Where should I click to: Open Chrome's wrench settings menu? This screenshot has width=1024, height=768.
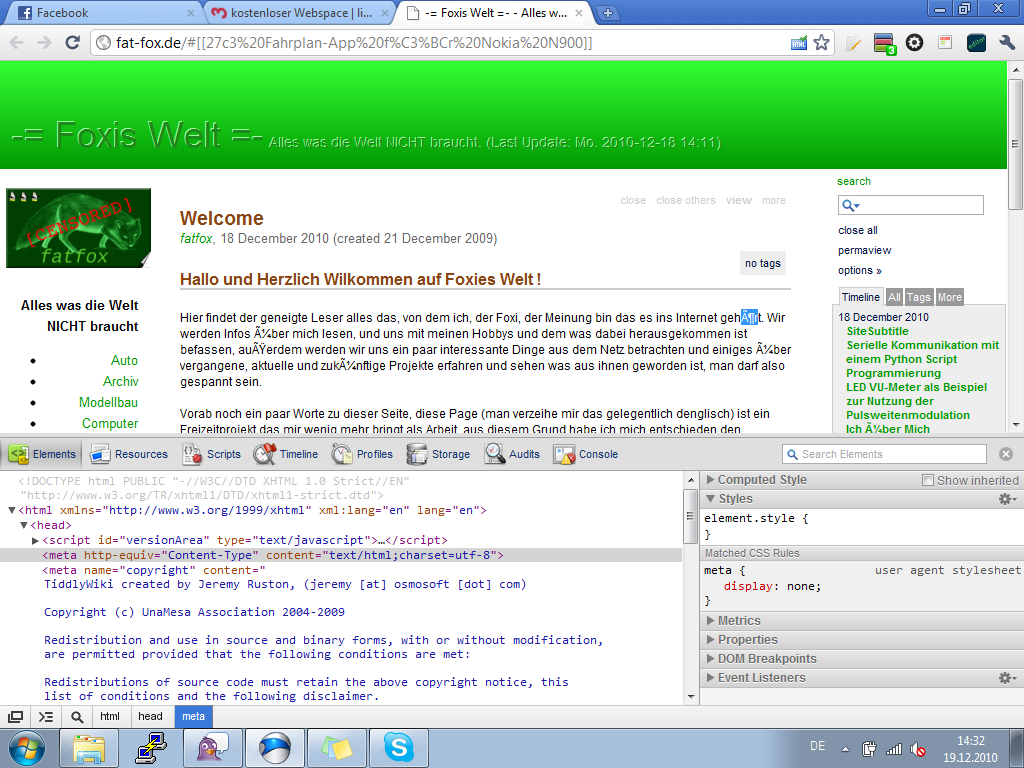pyautogui.click(x=1007, y=43)
